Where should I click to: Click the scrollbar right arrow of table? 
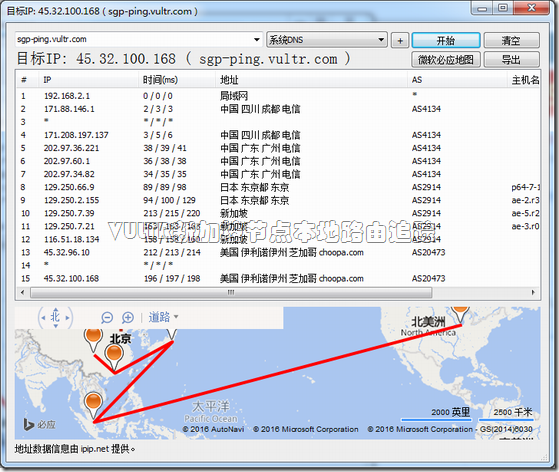click(533, 293)
